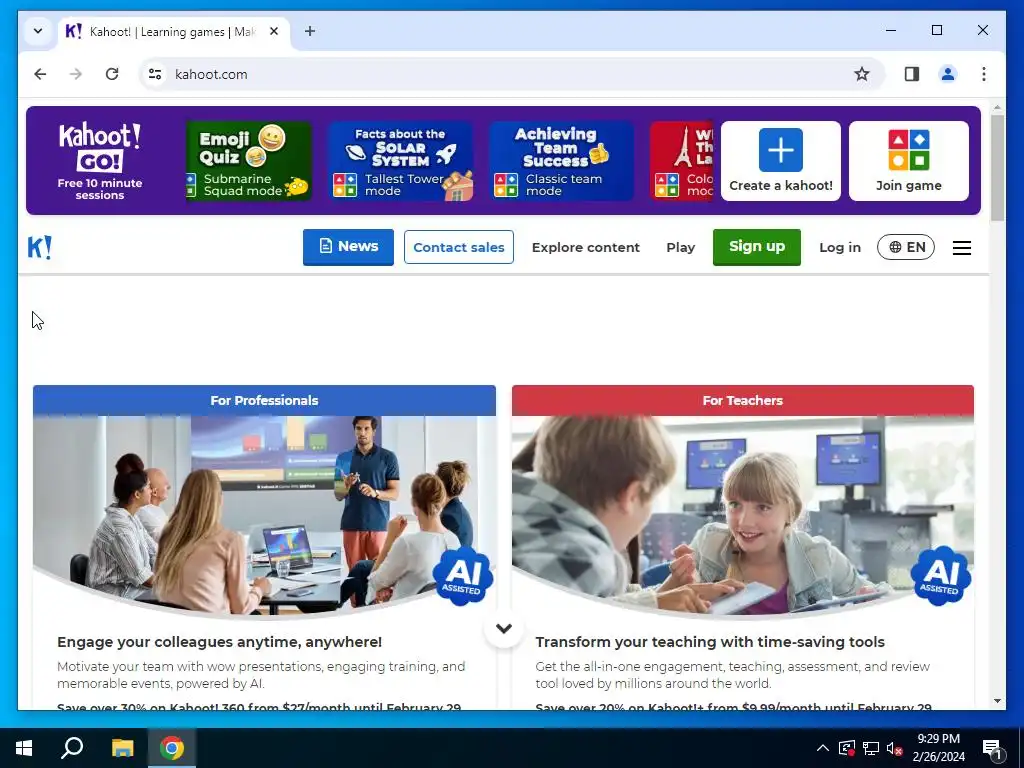Open Facts about the Solar System card
This screenshot has width=1024, height=768.
tap(401, 161)
